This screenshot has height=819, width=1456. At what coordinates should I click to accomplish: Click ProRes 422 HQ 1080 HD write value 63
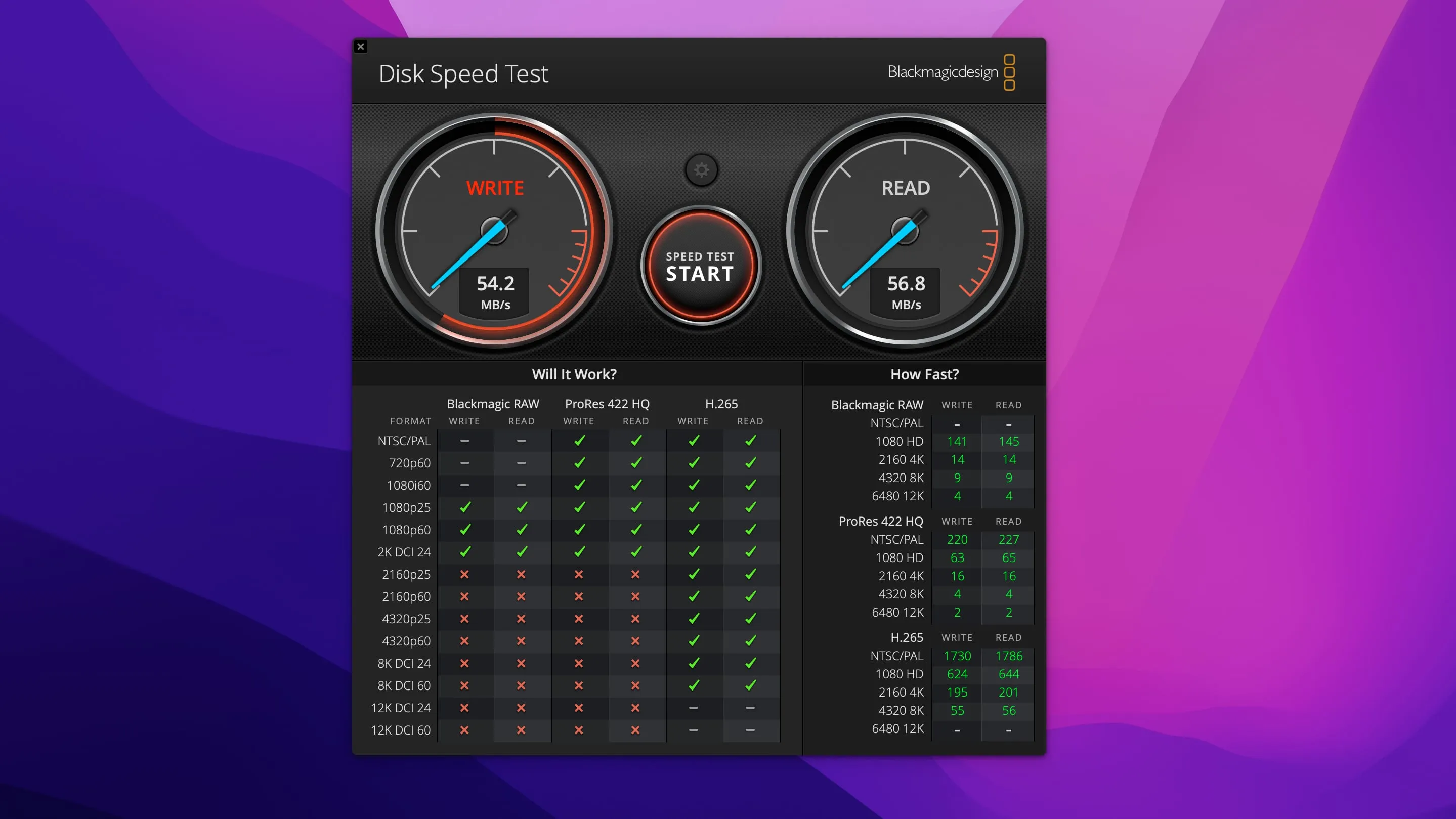pos(957,558)
